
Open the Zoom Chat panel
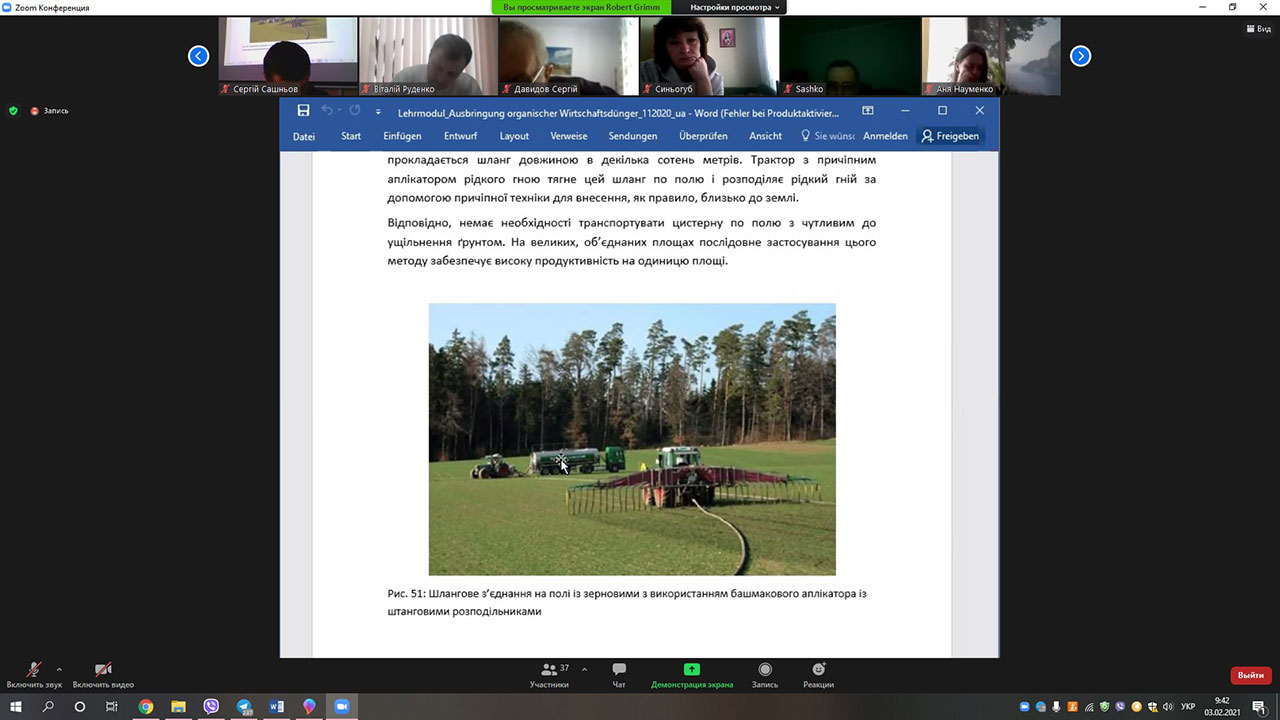click(619, 675)
